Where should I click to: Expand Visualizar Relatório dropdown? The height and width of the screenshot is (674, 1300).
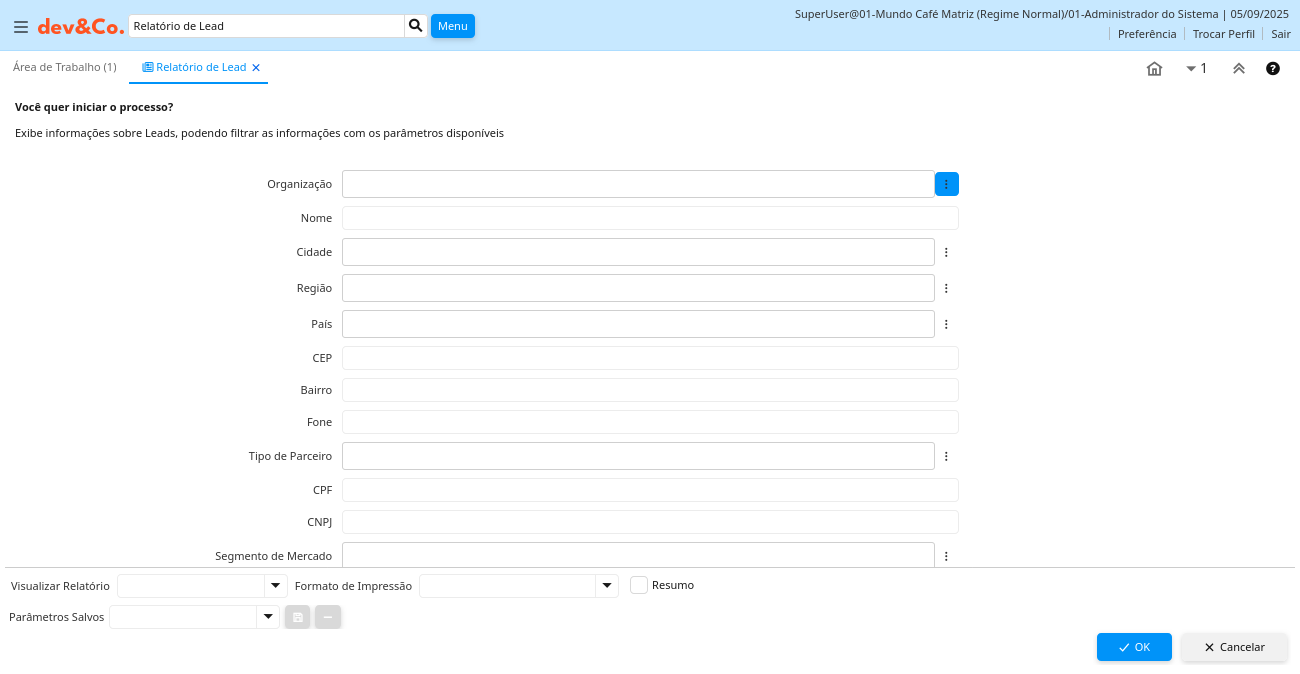tap(275, 585)
